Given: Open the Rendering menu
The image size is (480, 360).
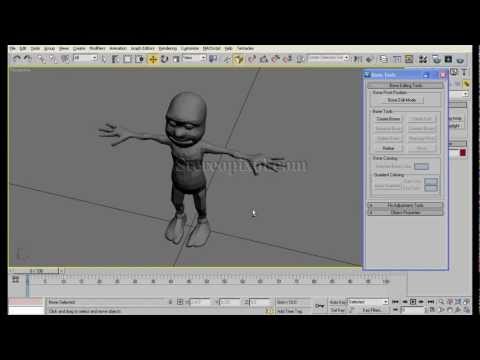Looking at the screenshot, I should click(x=168, y=48).
